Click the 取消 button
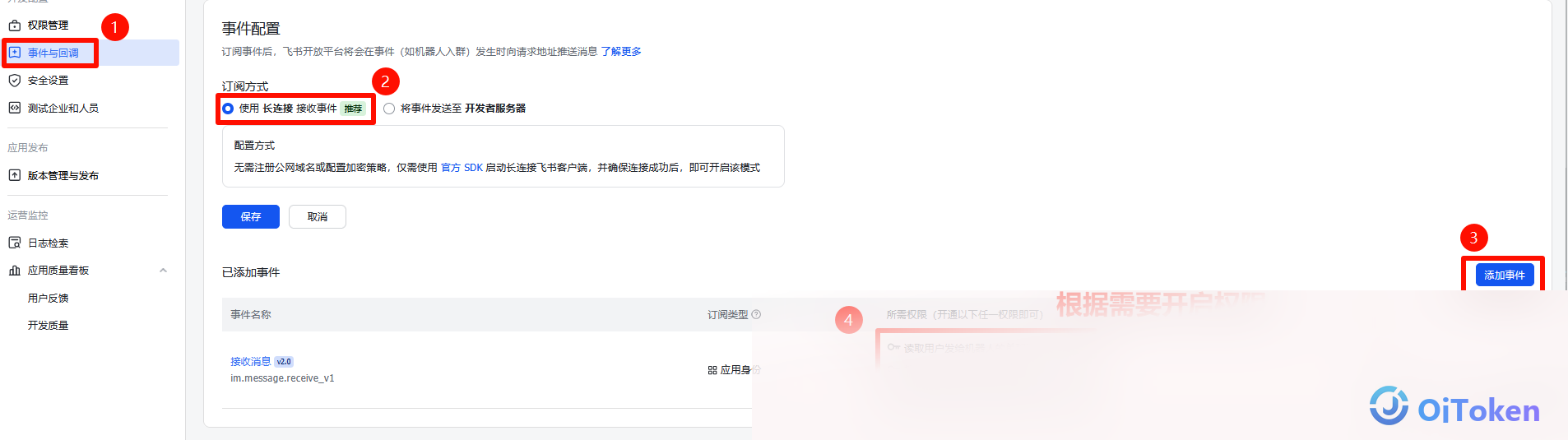The image size is (1568, 440). [x=318, y=216]
